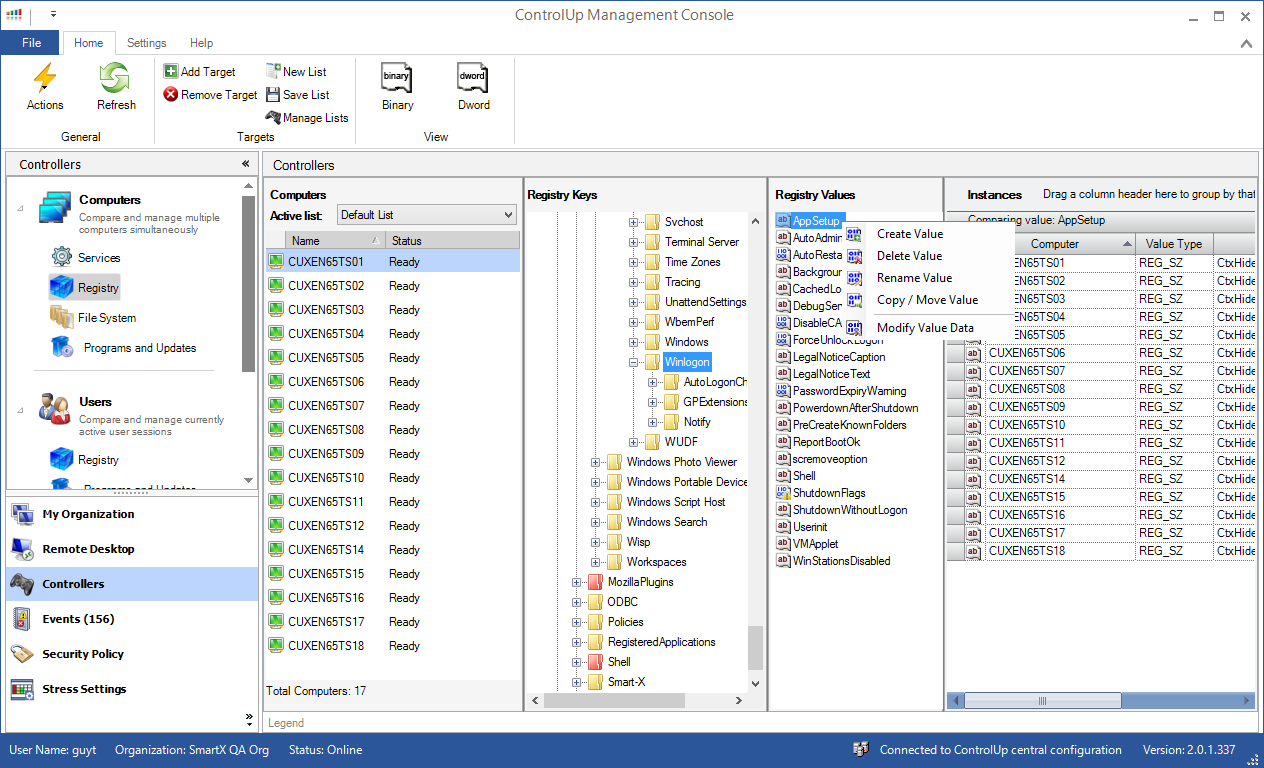Open the Quick Access Toolbar dropdown arrow
Image resolution: width=1264 pixels, height=768 pixels.
tap(53, 15)
